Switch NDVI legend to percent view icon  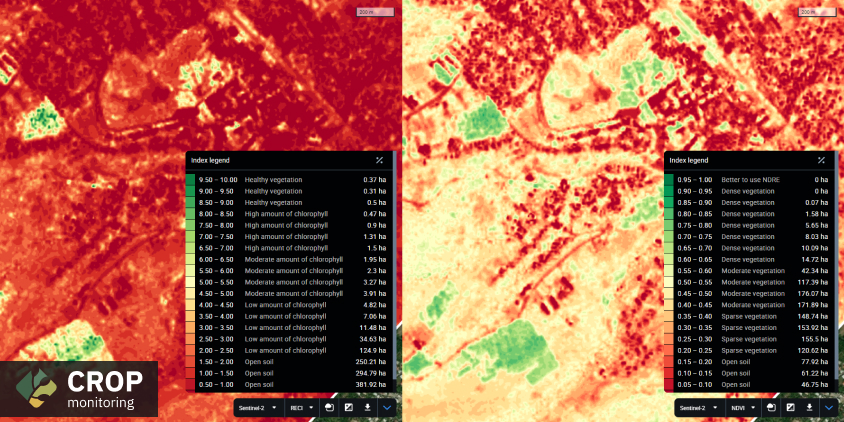tap(821, 160)
